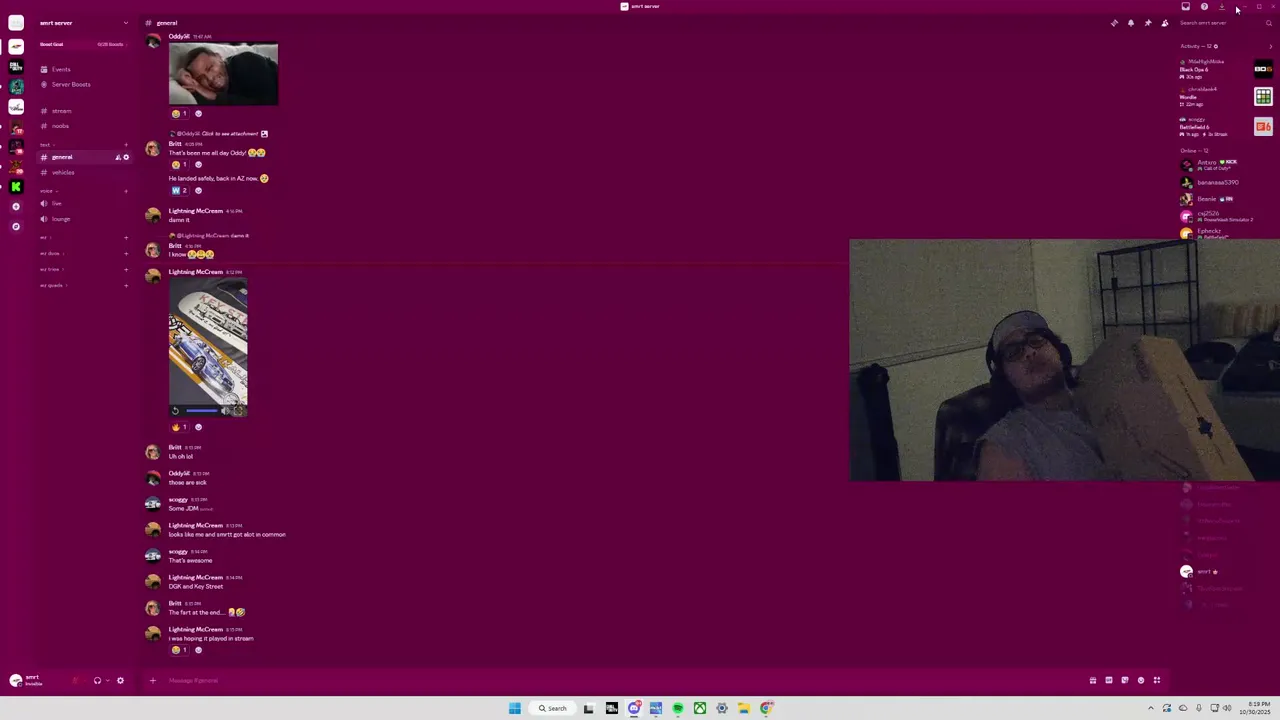The width and height of the screenshot is (1280, 720).
Task: Open the smrt server name dropdown
Action: pyautogui.click(x=84, y=22)
